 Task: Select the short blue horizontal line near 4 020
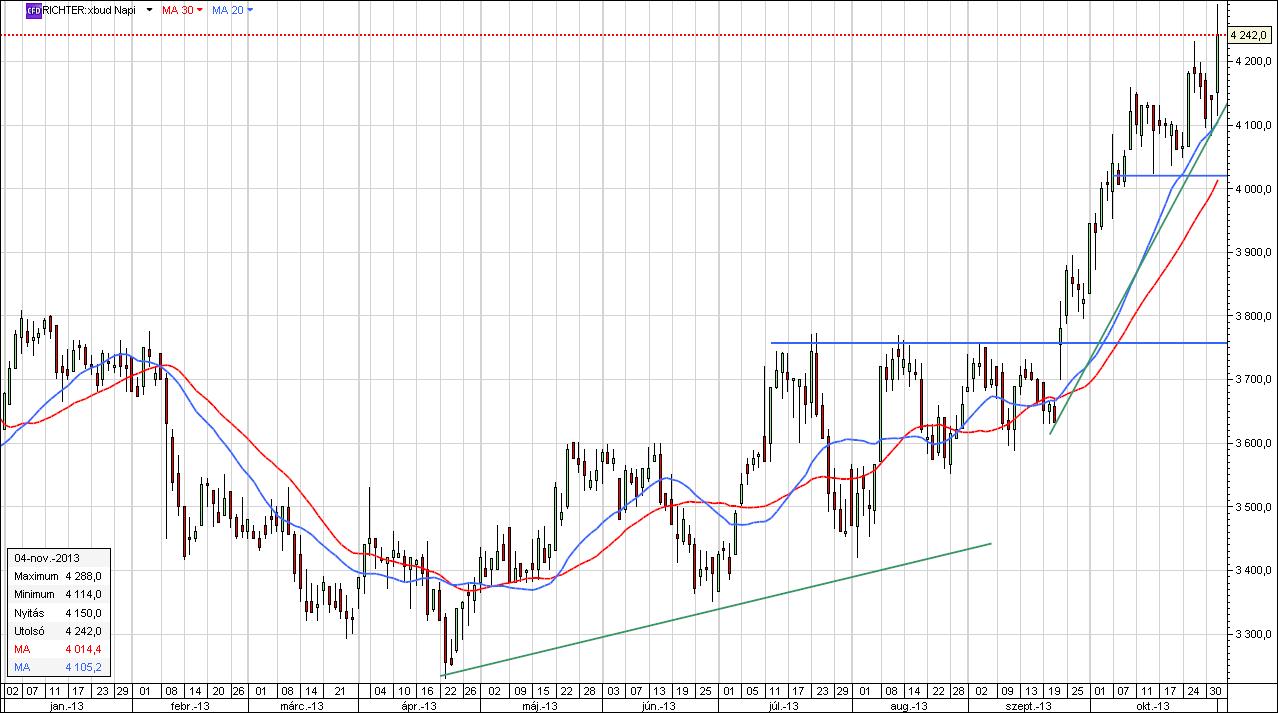tap(1170, 176)
